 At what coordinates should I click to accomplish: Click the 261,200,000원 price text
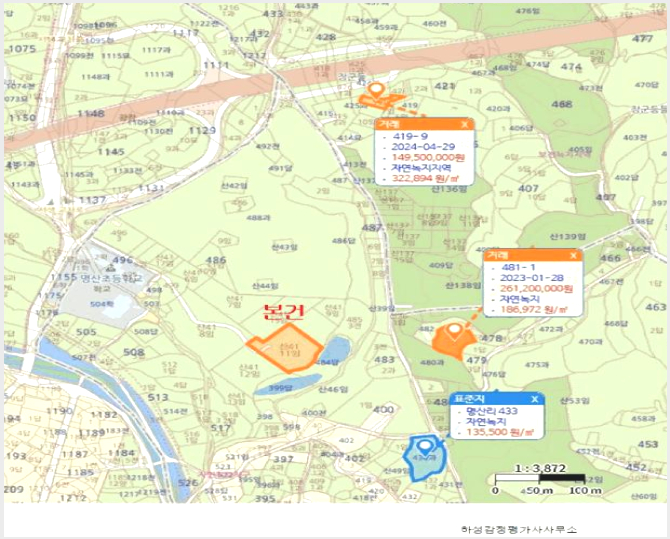(536, 289)
